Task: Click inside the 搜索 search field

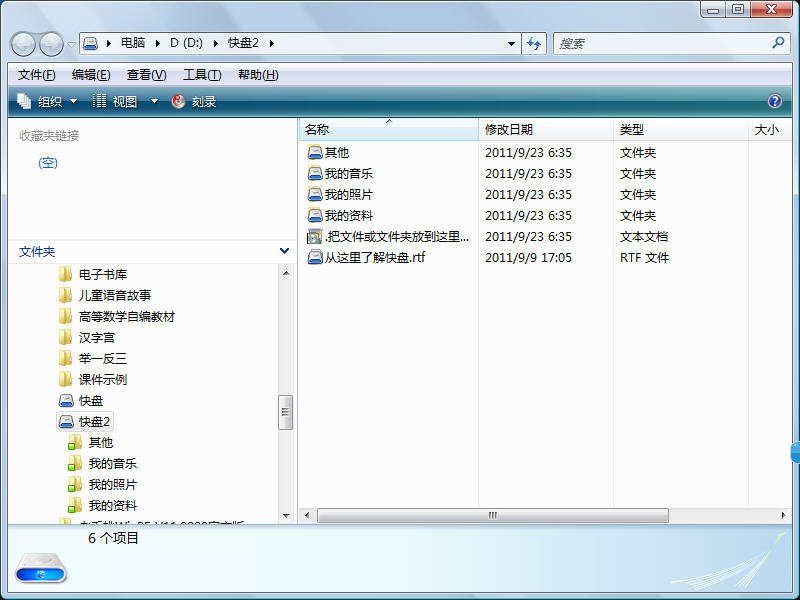Action: 661,43
